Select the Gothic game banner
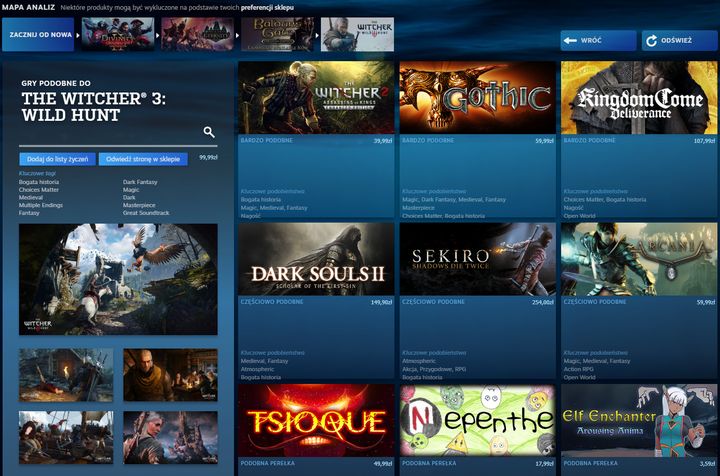The height and width of the screenshot is (476, 720). tap(477, 98)
